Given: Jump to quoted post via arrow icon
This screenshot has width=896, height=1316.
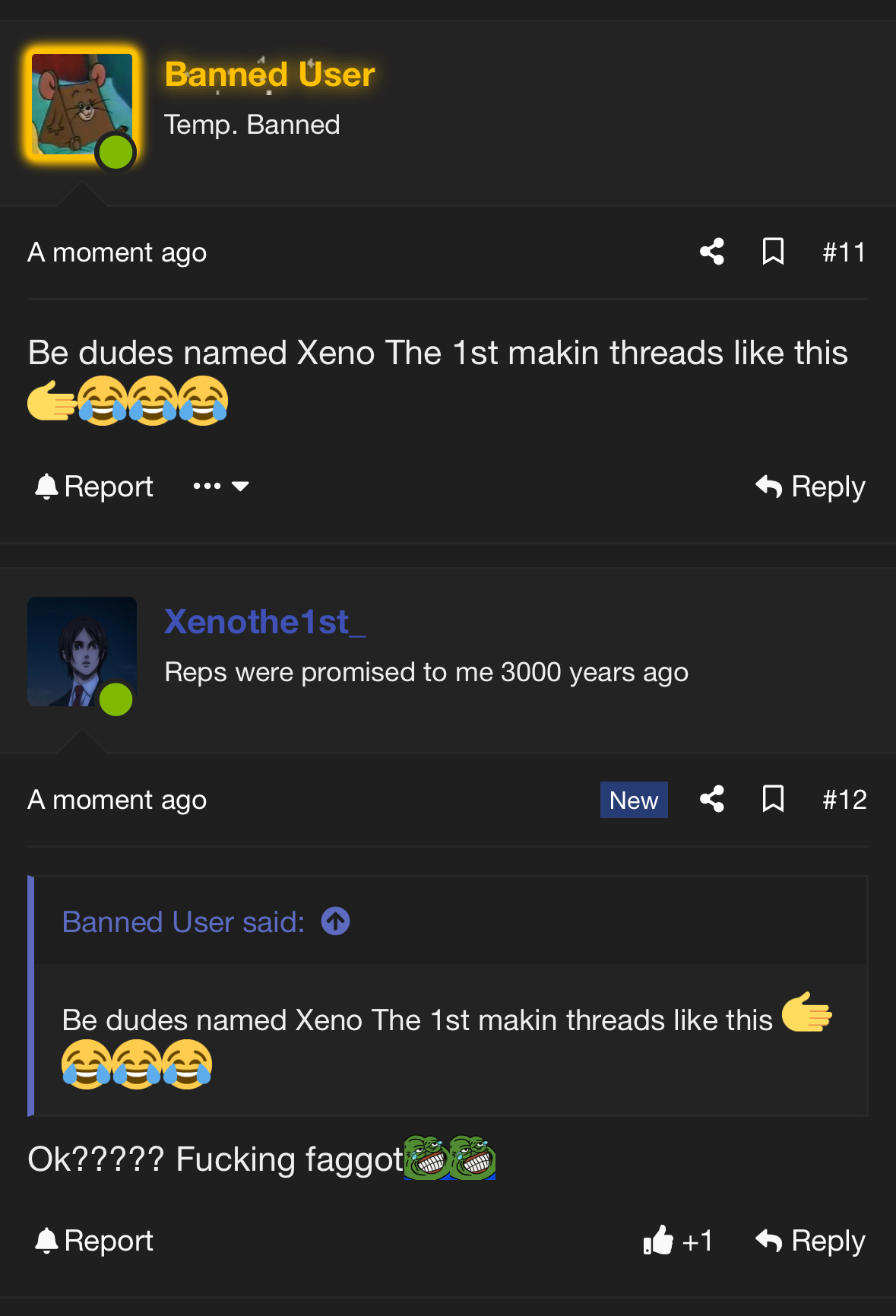Looking at the screenshot, I should coord(335,921).
